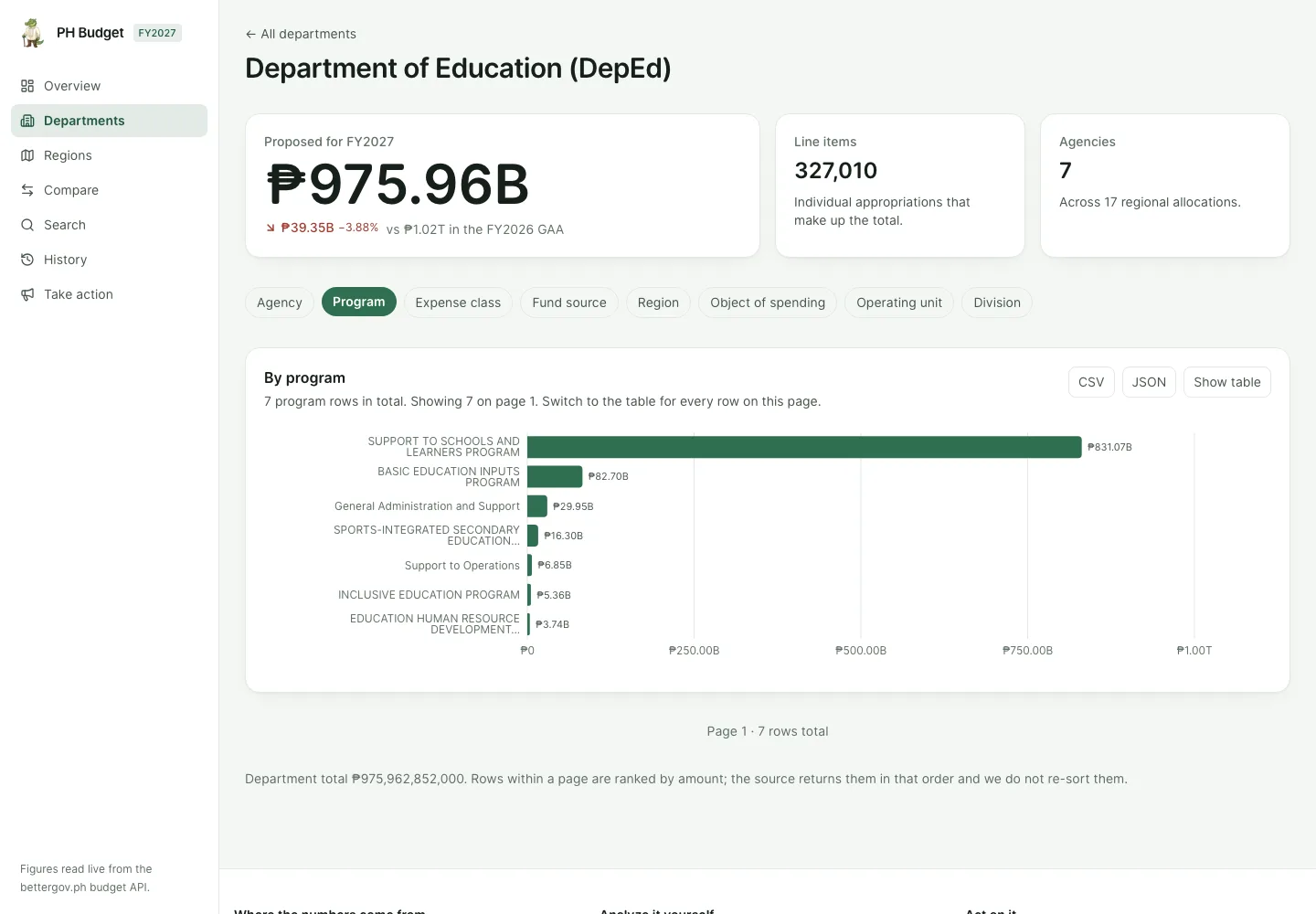Select the Agency breakdown tab
1316x914 pixels.
click(x=280, y=303)
